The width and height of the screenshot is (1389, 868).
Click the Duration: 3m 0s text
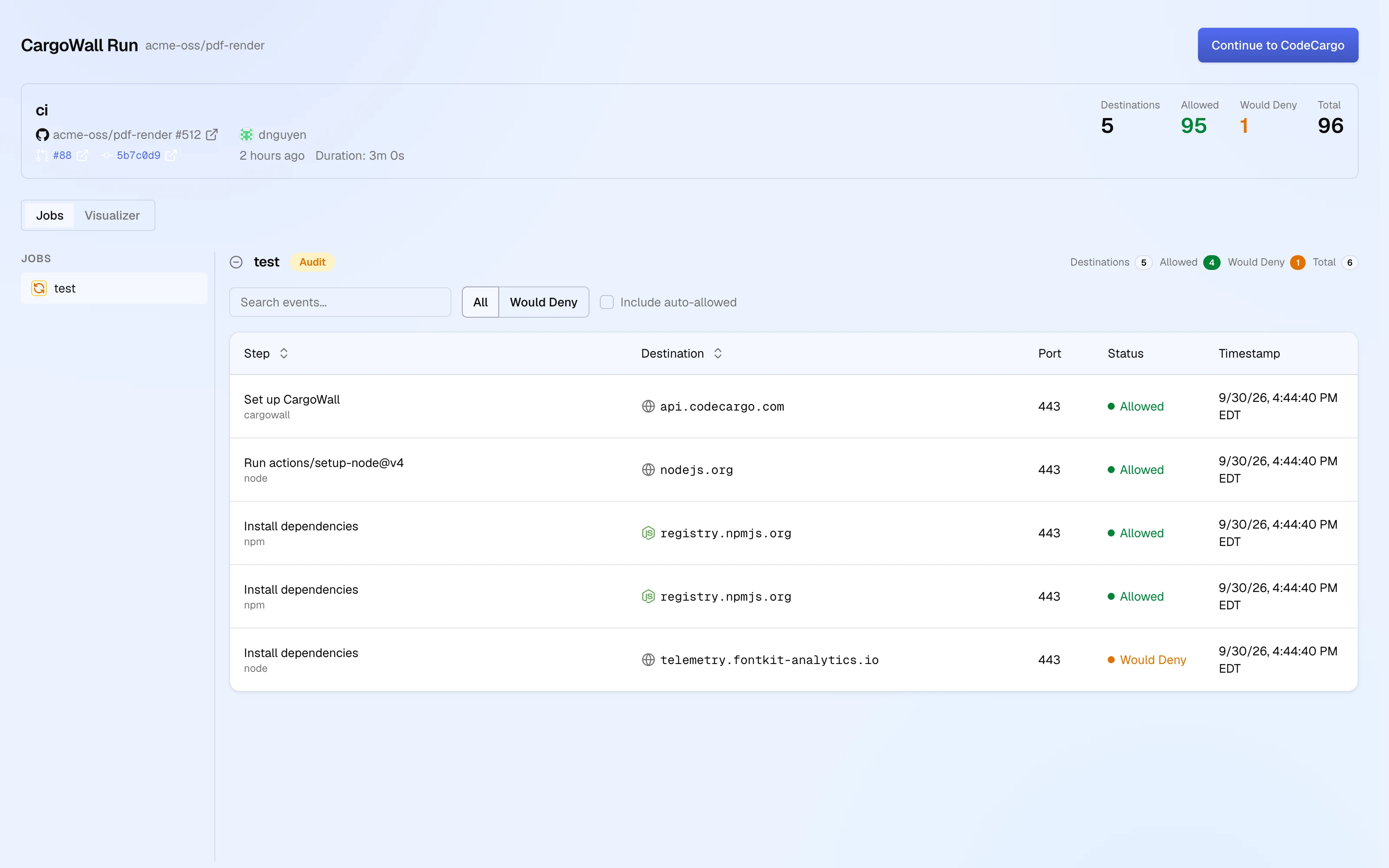click(360, 155)
